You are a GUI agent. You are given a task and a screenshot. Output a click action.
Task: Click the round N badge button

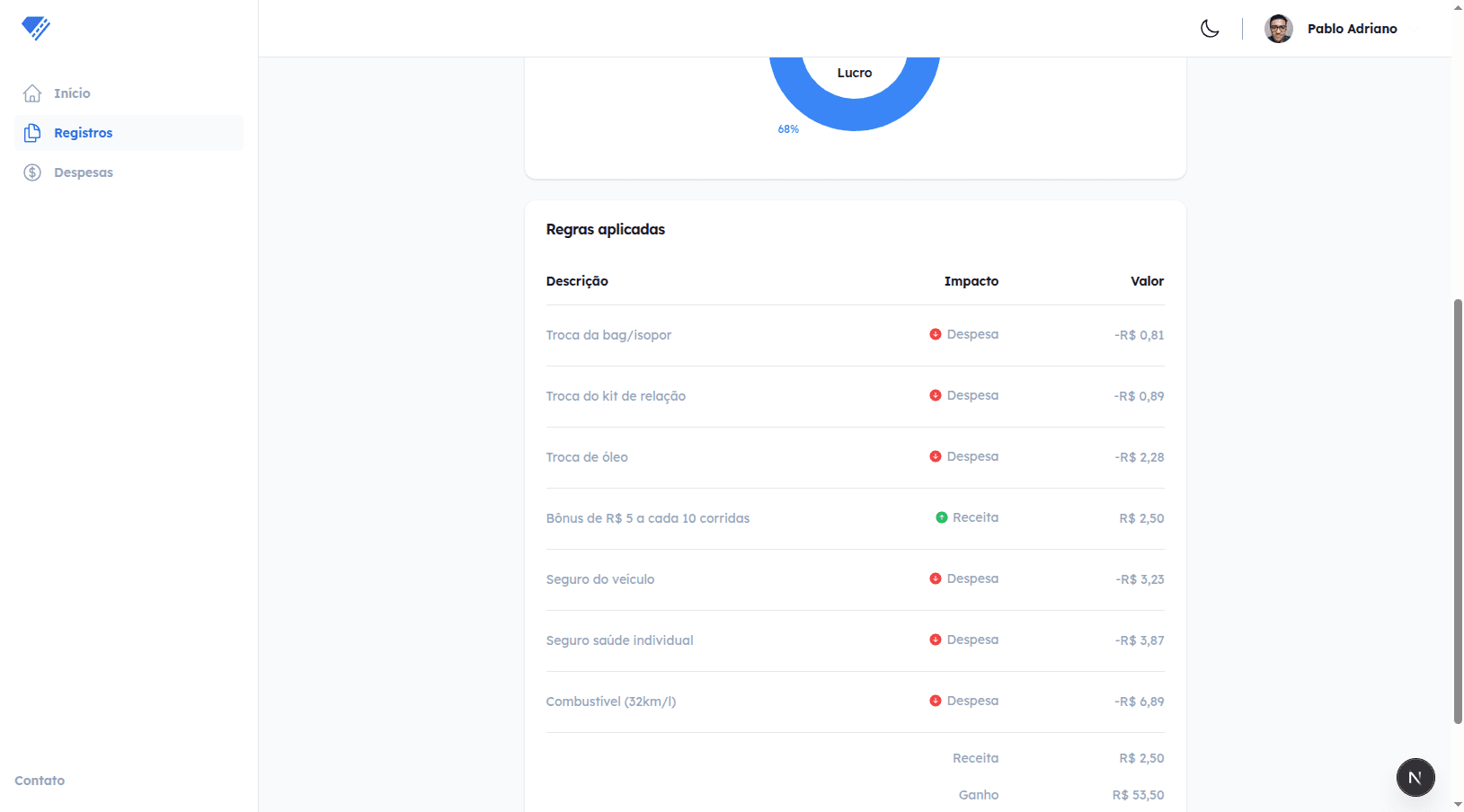pyautogui.click(x=1415, y=778)
